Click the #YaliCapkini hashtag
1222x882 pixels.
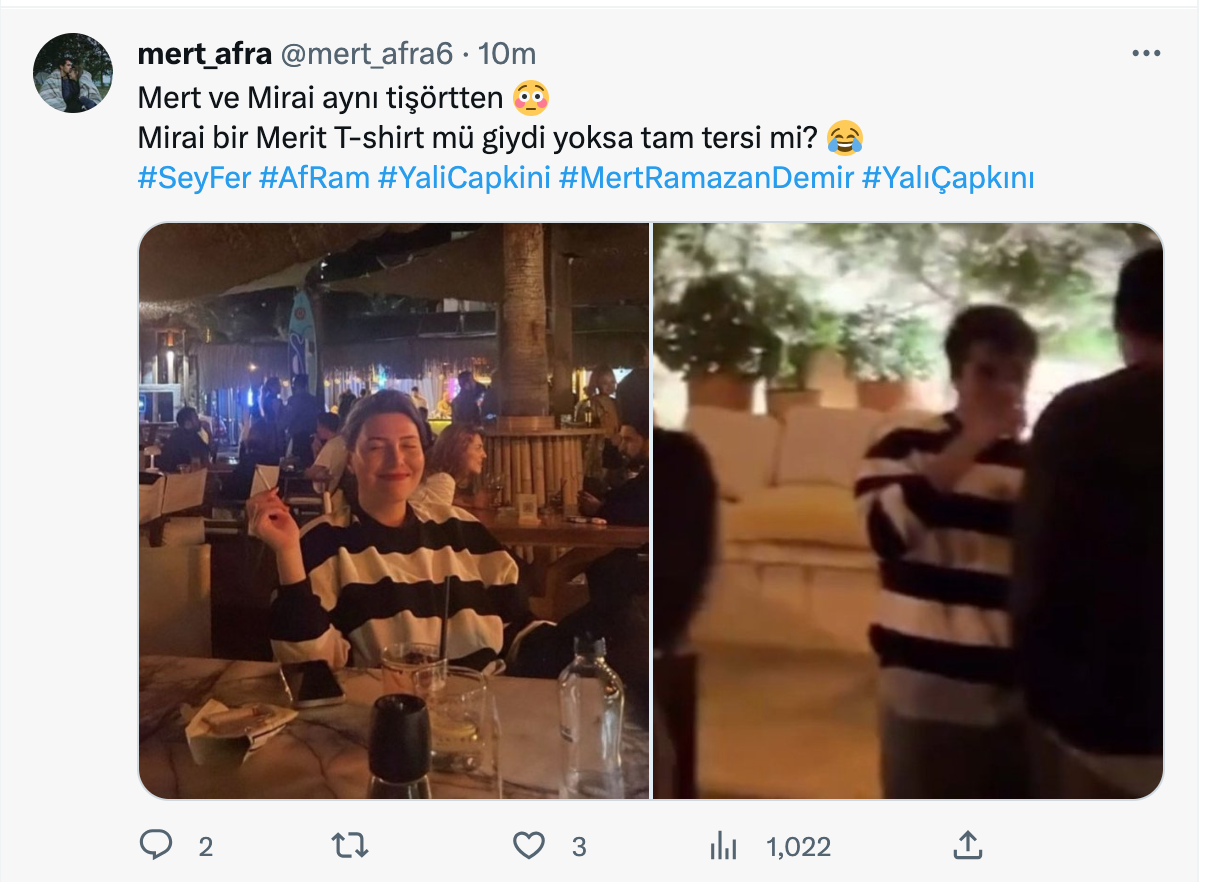[x=465, y=179]
